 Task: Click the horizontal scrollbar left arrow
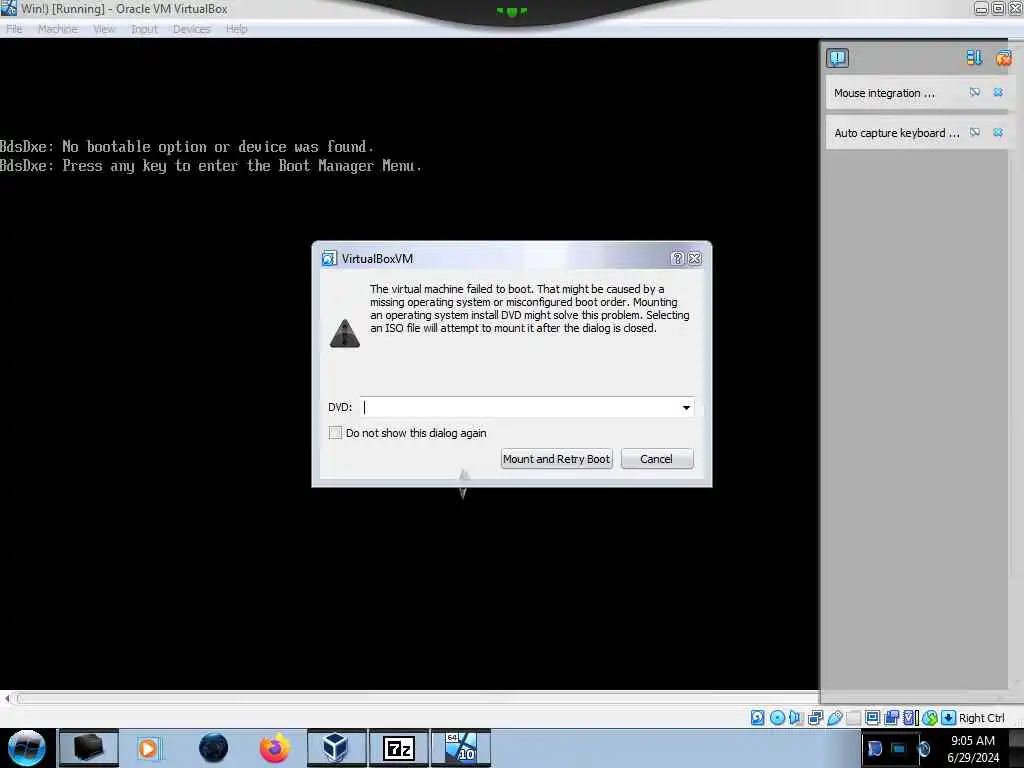click(x=7, y=698)
